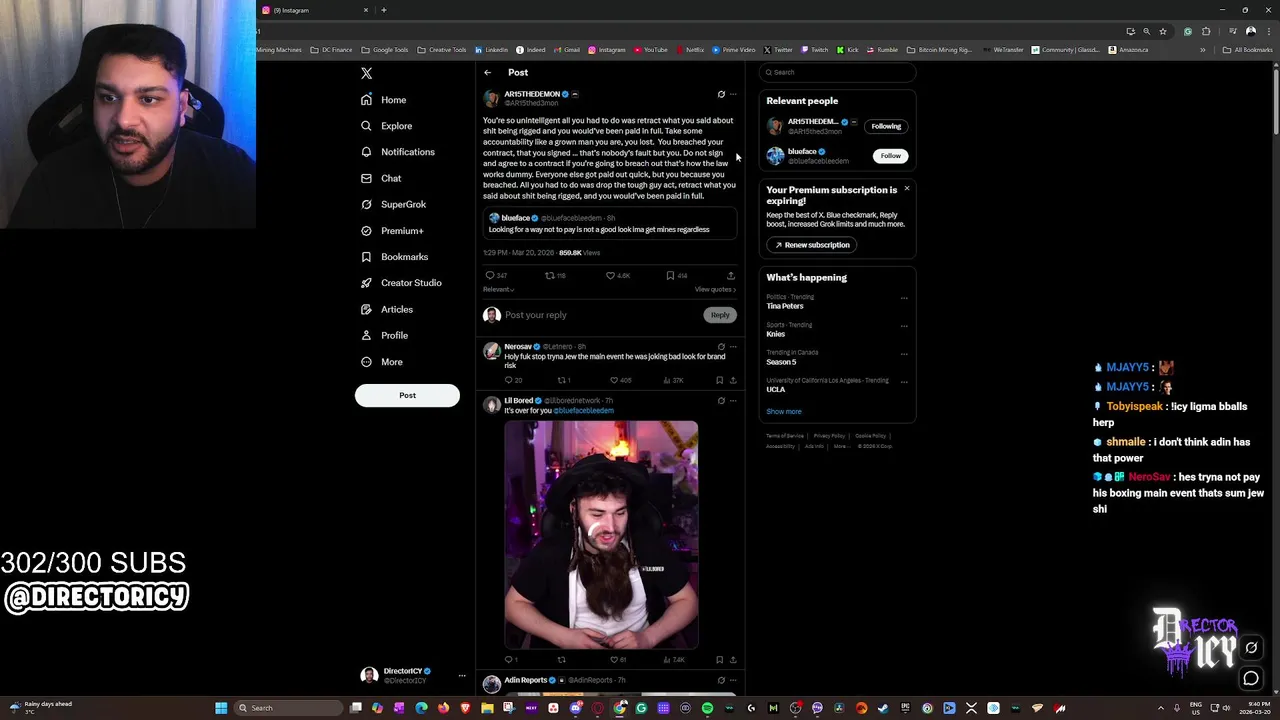Image resolution: width=1280 pixels, height=720 pixels.
Task: Repost the main post showing 118
Action: [x=549, y=275]
